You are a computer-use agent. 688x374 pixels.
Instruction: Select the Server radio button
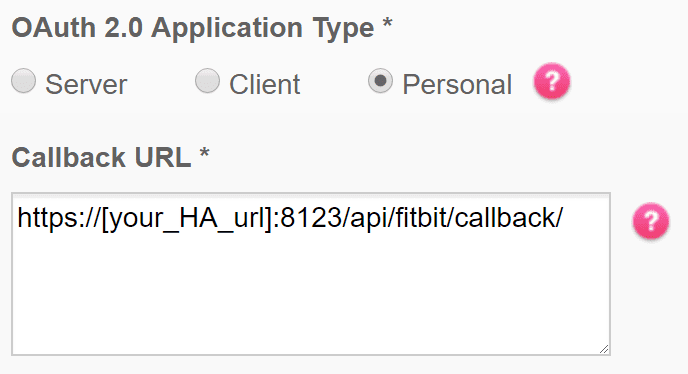pyautogui.click(x=23, y=81)
